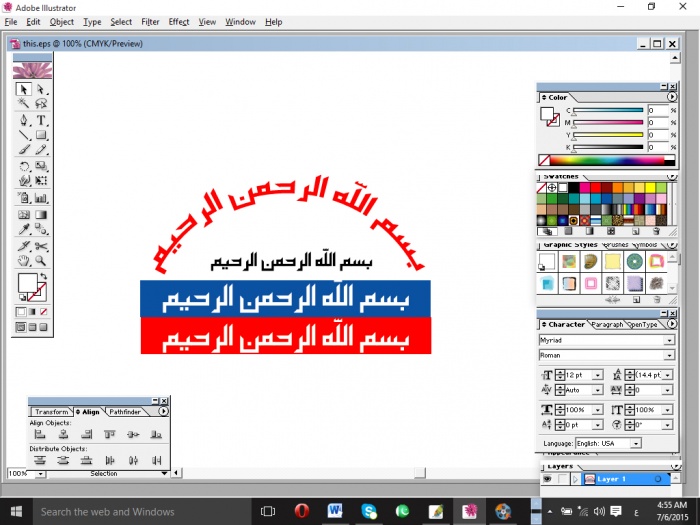
Task: Open the Object menu
Action: click(x=62, y=22)
